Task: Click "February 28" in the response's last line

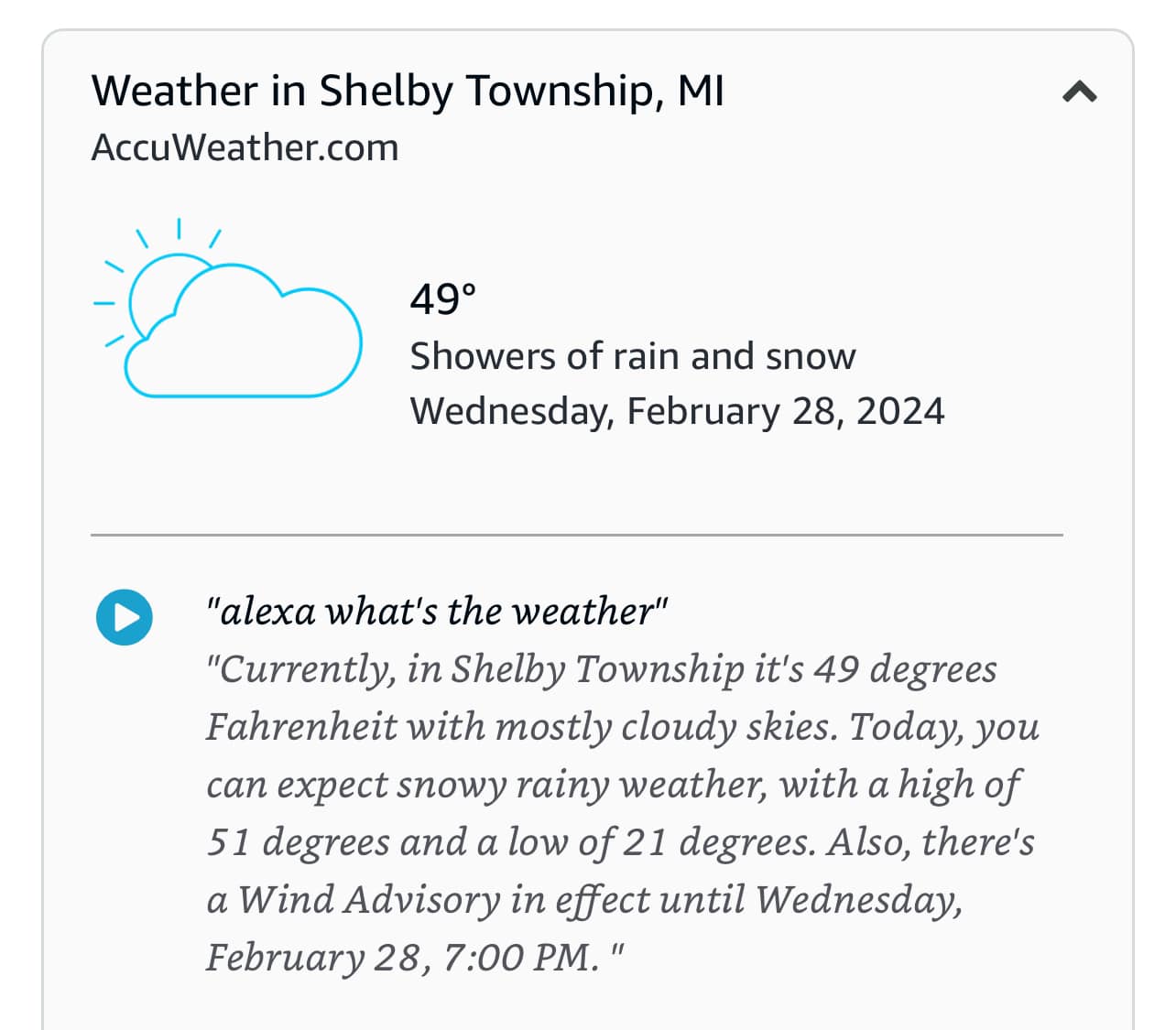Action: point(319,958)
